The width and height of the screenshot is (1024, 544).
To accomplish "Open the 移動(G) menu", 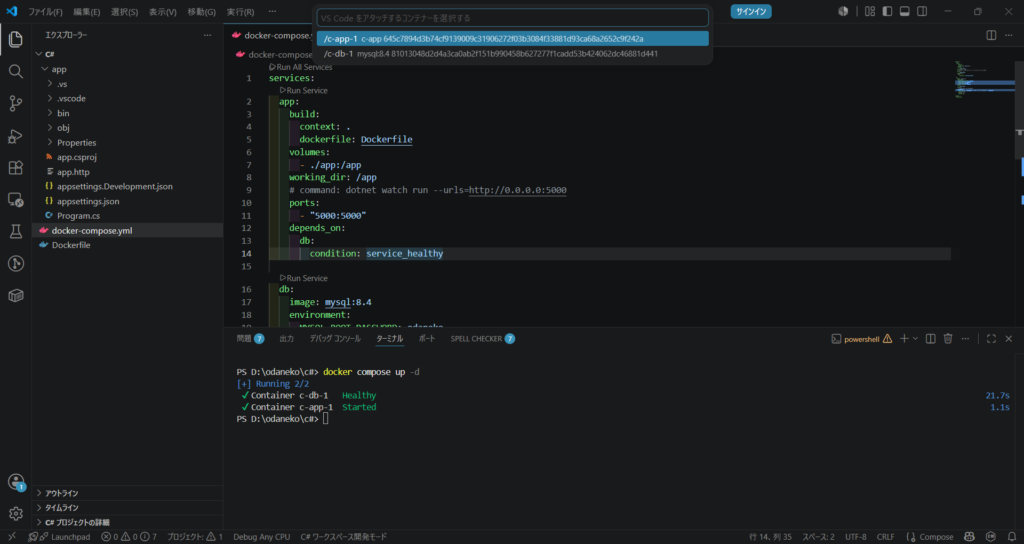I will [201, 12].
